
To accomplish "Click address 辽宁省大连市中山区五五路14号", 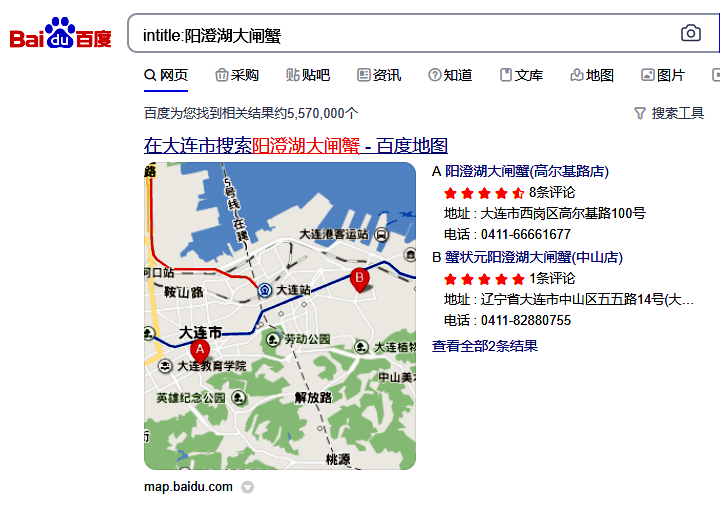I will click(587, 300).
